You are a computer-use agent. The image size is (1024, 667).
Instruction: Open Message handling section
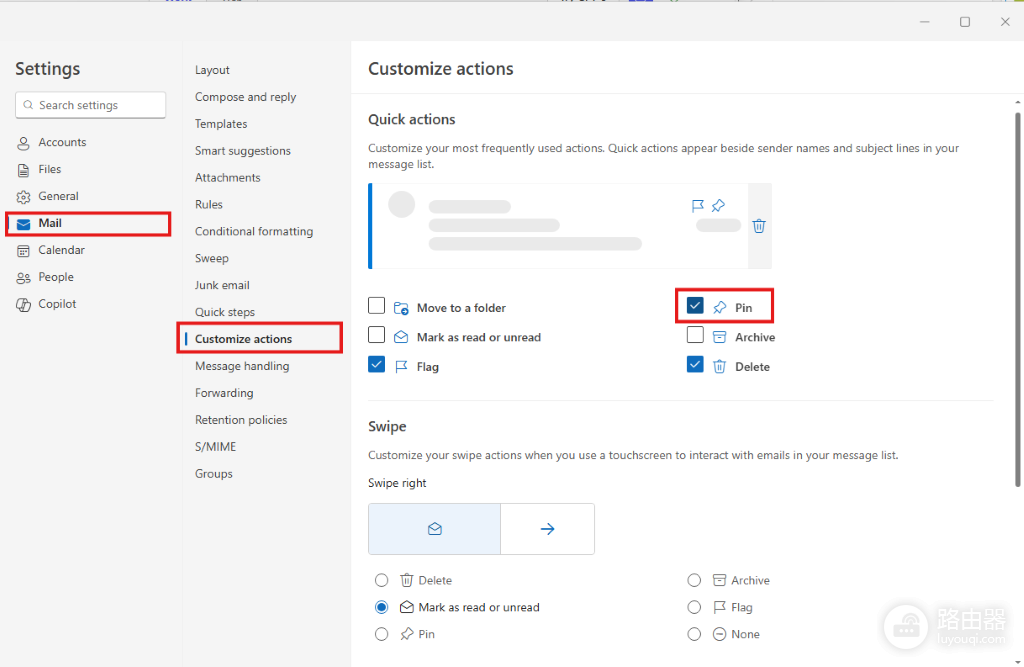pyautogui.click(x=242, y=366)
